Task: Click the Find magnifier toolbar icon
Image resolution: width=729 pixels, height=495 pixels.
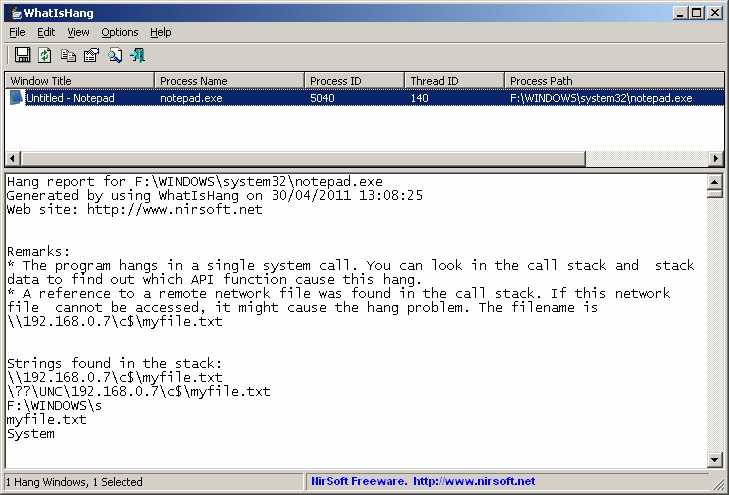Action: pos(115,55)
